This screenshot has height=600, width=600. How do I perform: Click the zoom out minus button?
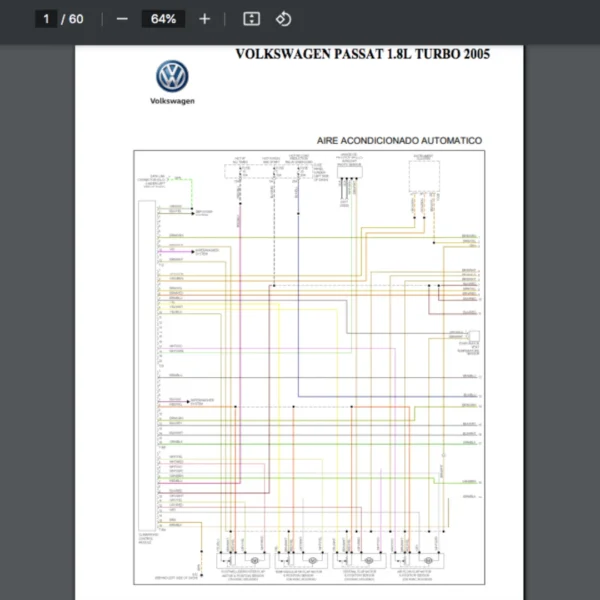tap(122, 19)
